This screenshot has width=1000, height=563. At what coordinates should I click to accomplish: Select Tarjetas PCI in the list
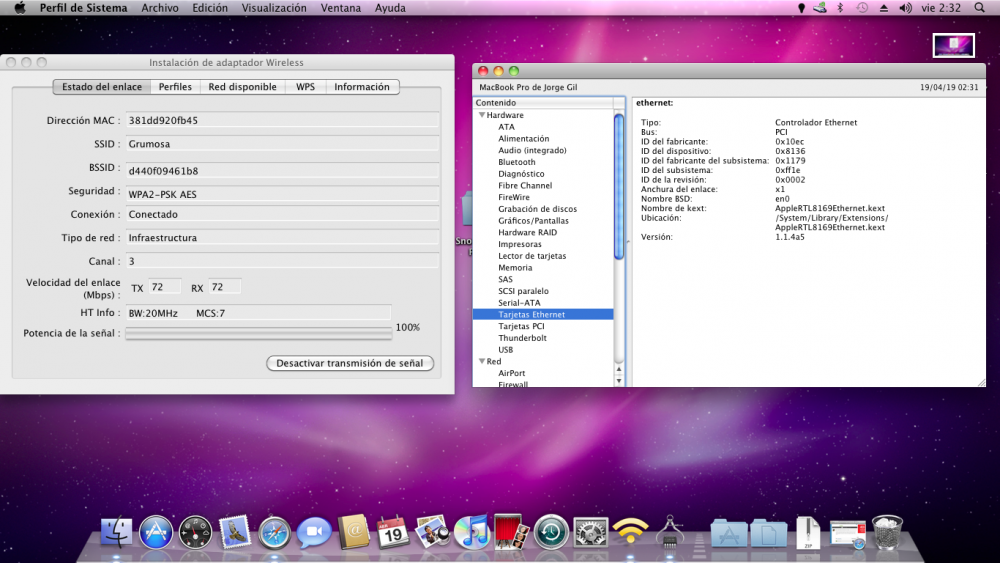pos(521,326)
